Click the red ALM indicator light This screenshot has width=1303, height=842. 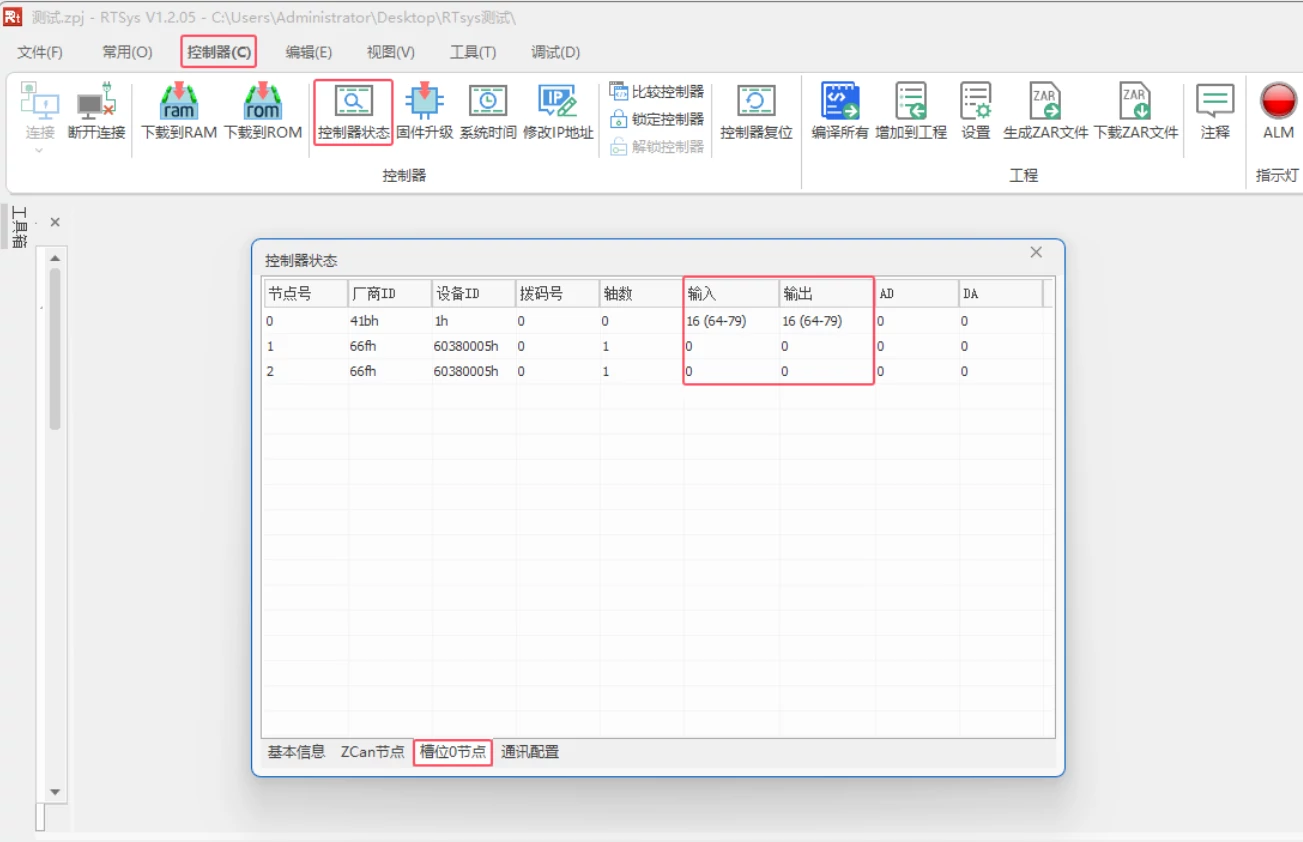pos(1276,105)
